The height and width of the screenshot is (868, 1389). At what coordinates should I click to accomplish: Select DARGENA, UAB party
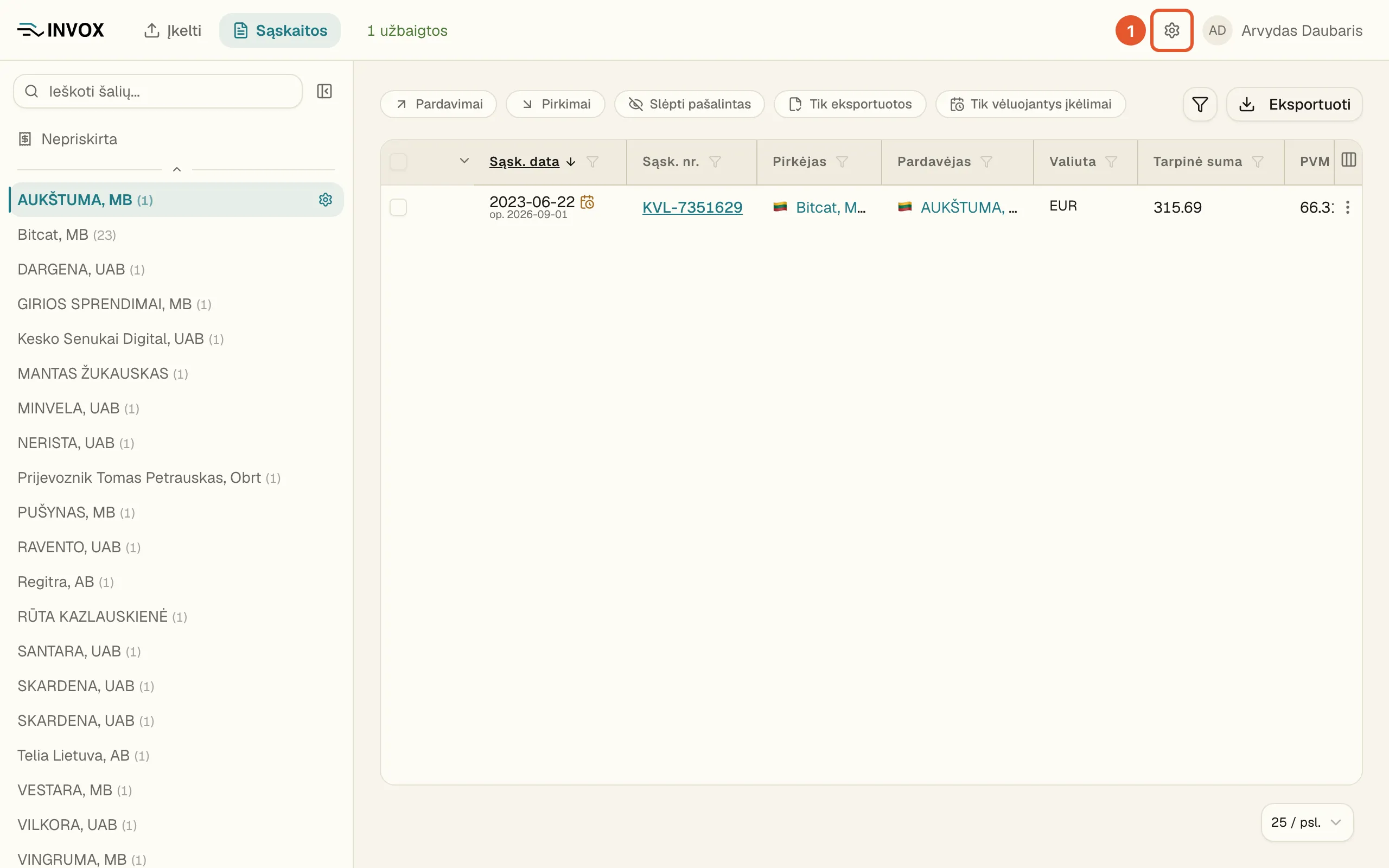(176, 269)
